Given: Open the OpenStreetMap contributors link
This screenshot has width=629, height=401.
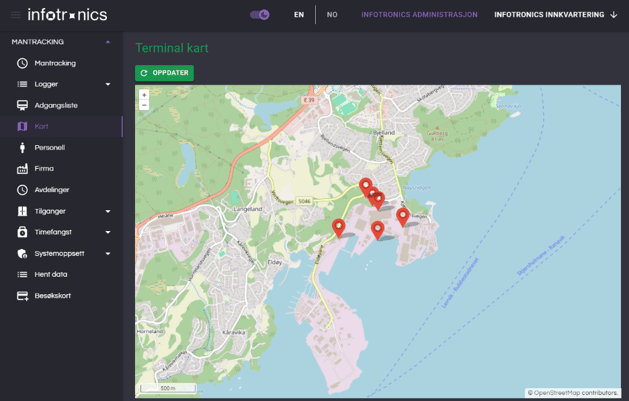Looking at the screenshot, I should coord(576,393).
